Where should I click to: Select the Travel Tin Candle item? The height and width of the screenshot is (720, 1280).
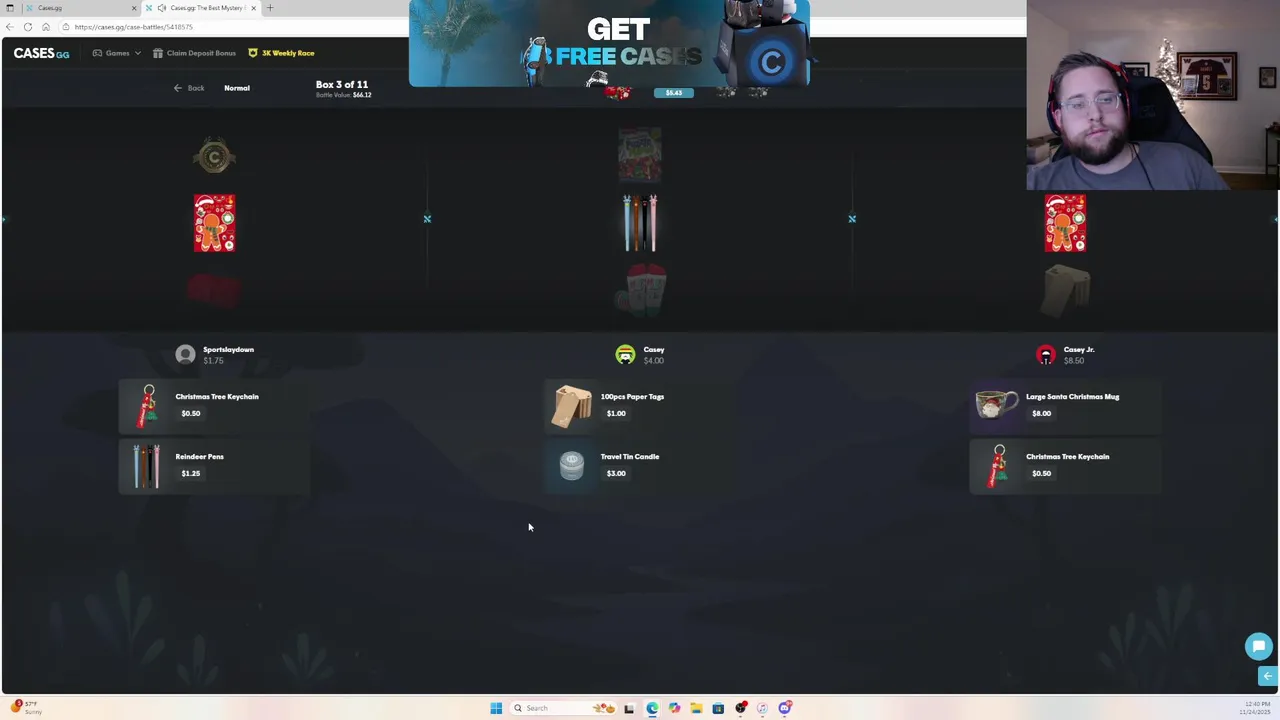(x=640, y=465)
